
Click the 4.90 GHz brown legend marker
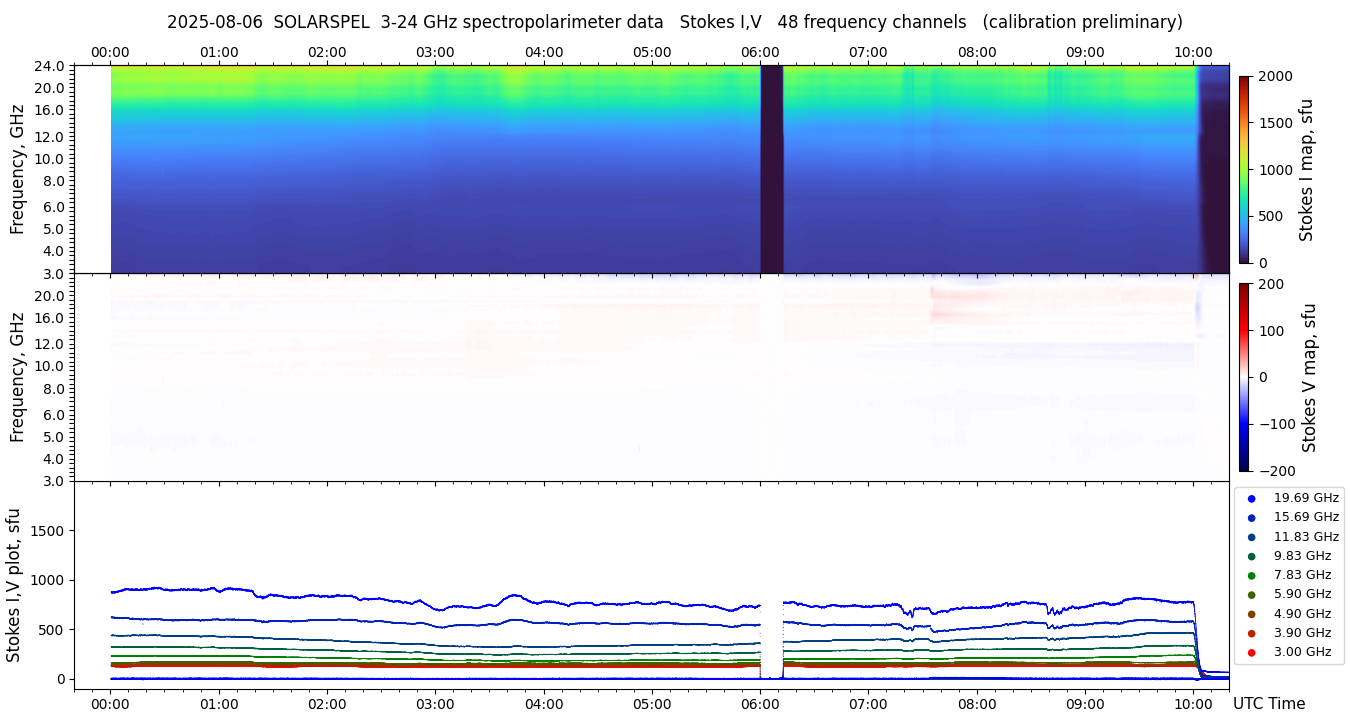point(1251,614)
